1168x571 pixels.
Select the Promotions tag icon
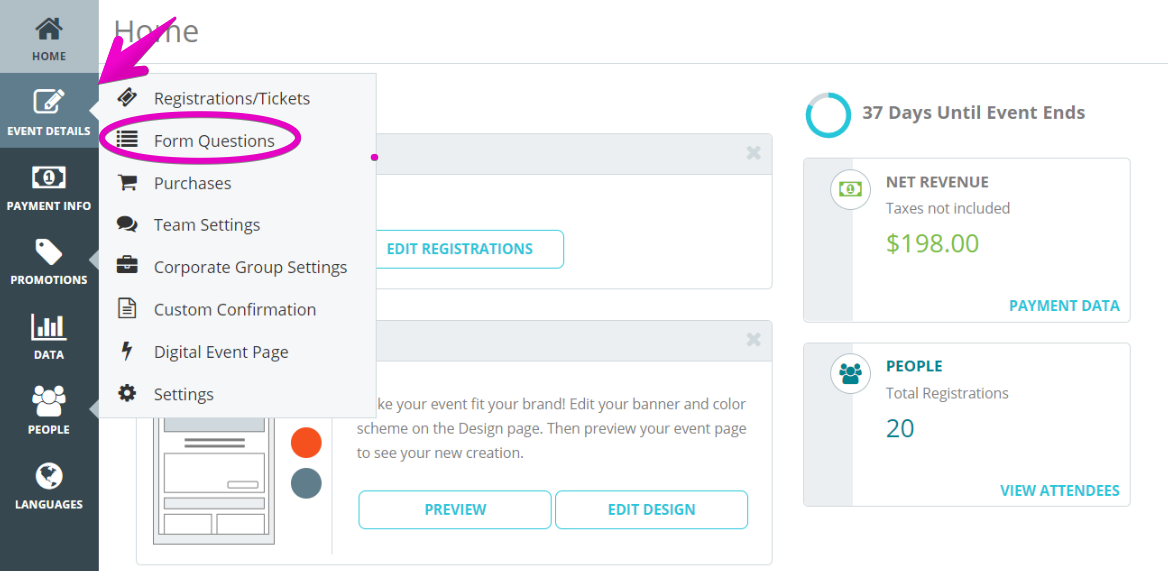click(x=49, y=252)
